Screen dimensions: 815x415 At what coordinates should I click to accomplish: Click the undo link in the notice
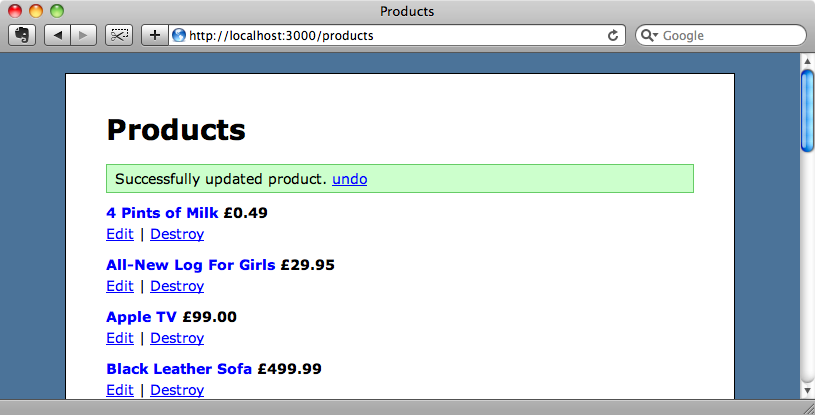(349, 179)
